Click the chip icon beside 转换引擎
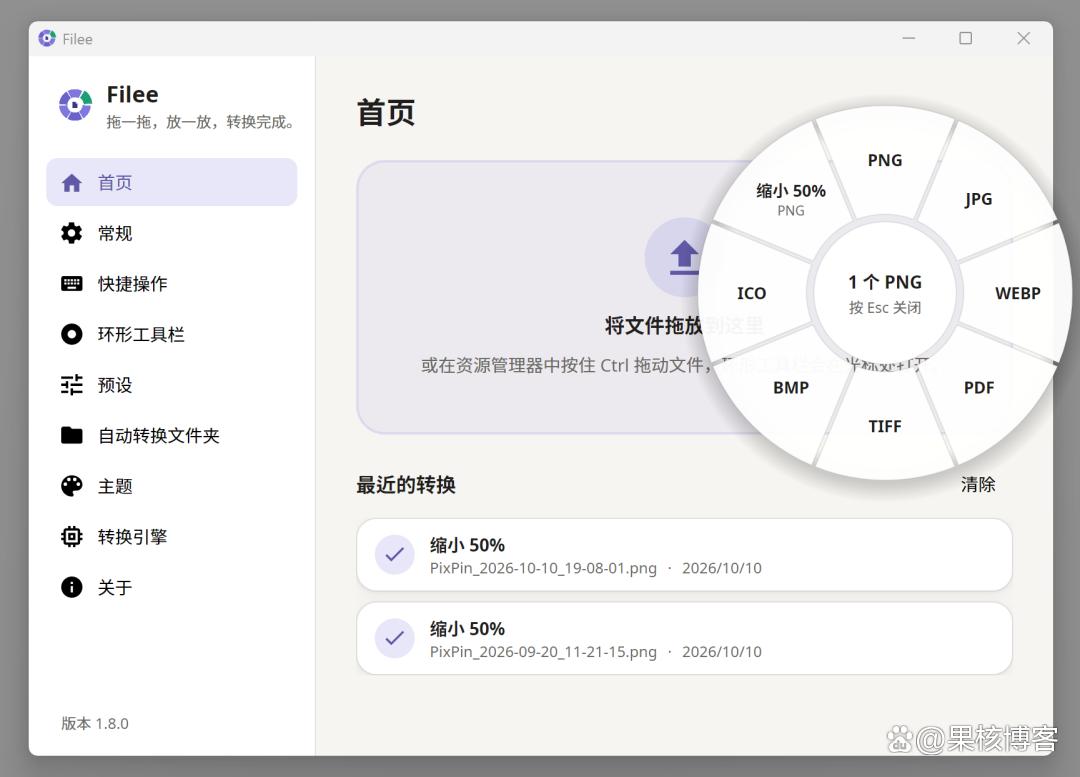 [x=72, y=537]
